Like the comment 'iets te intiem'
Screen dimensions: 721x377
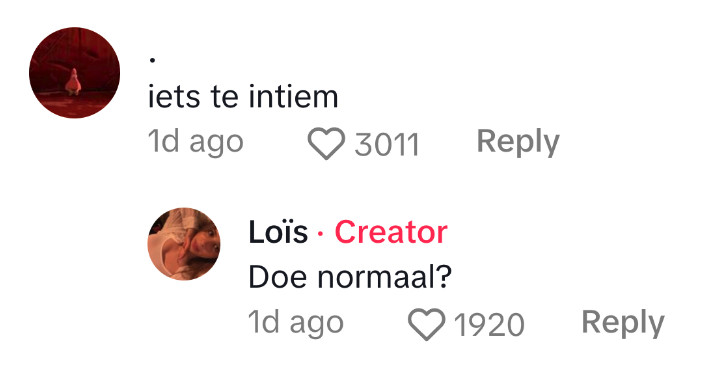click(326, 143)
